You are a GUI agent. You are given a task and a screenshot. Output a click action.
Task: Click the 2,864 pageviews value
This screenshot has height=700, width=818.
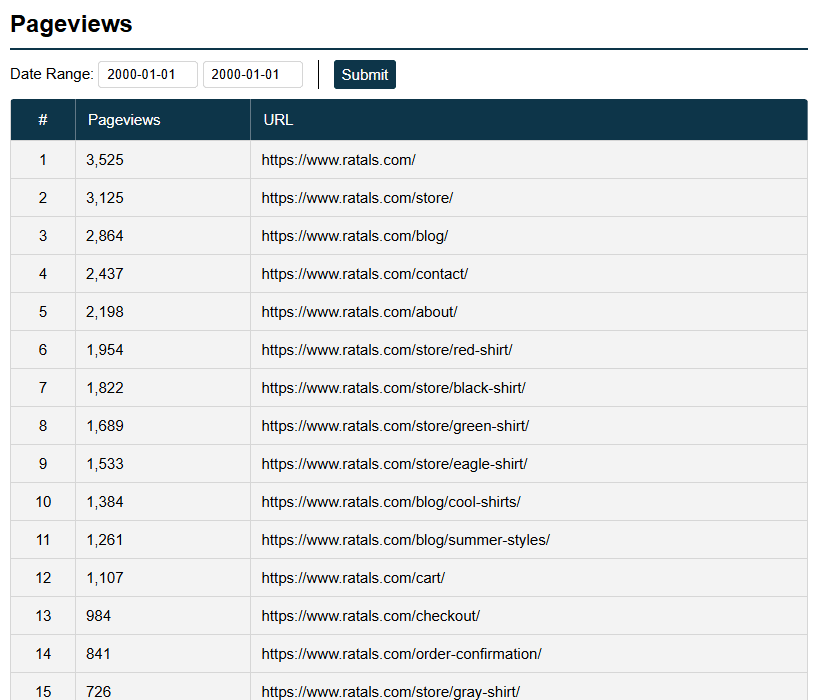[x=105, y=236]
